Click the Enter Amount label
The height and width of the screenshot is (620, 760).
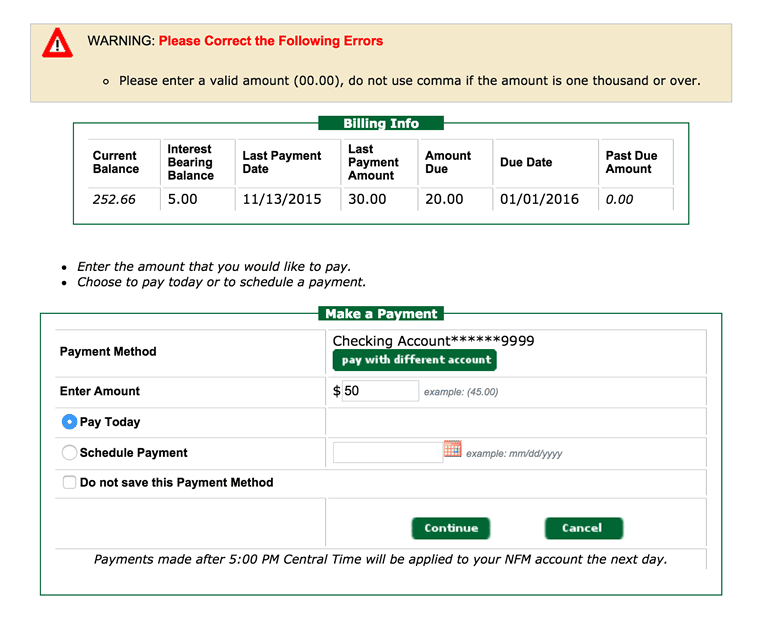100,391
